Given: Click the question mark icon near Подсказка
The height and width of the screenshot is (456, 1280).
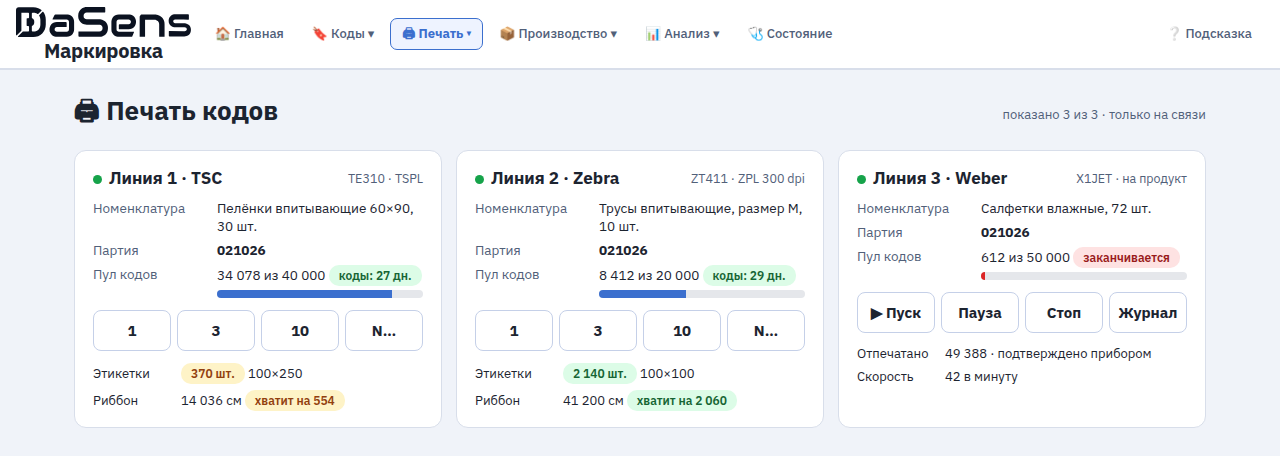Looking at the screenshot, I should pyautogui.click(x=1174, y=34).
